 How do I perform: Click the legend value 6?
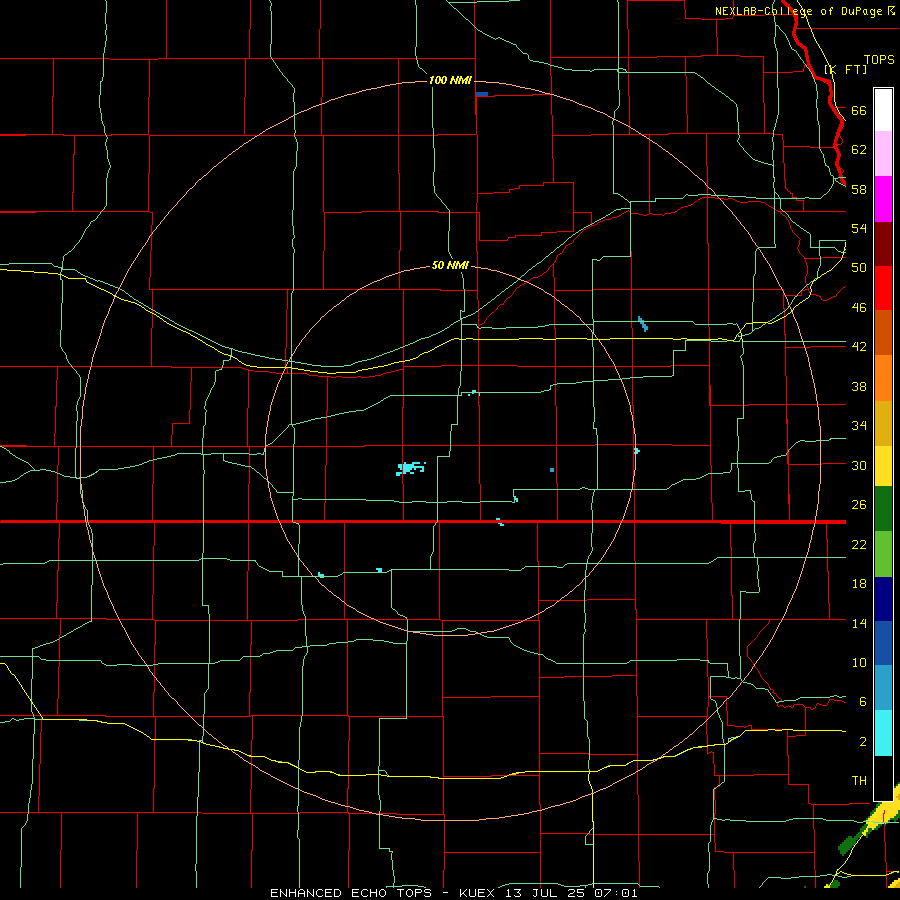click(862, 701)
